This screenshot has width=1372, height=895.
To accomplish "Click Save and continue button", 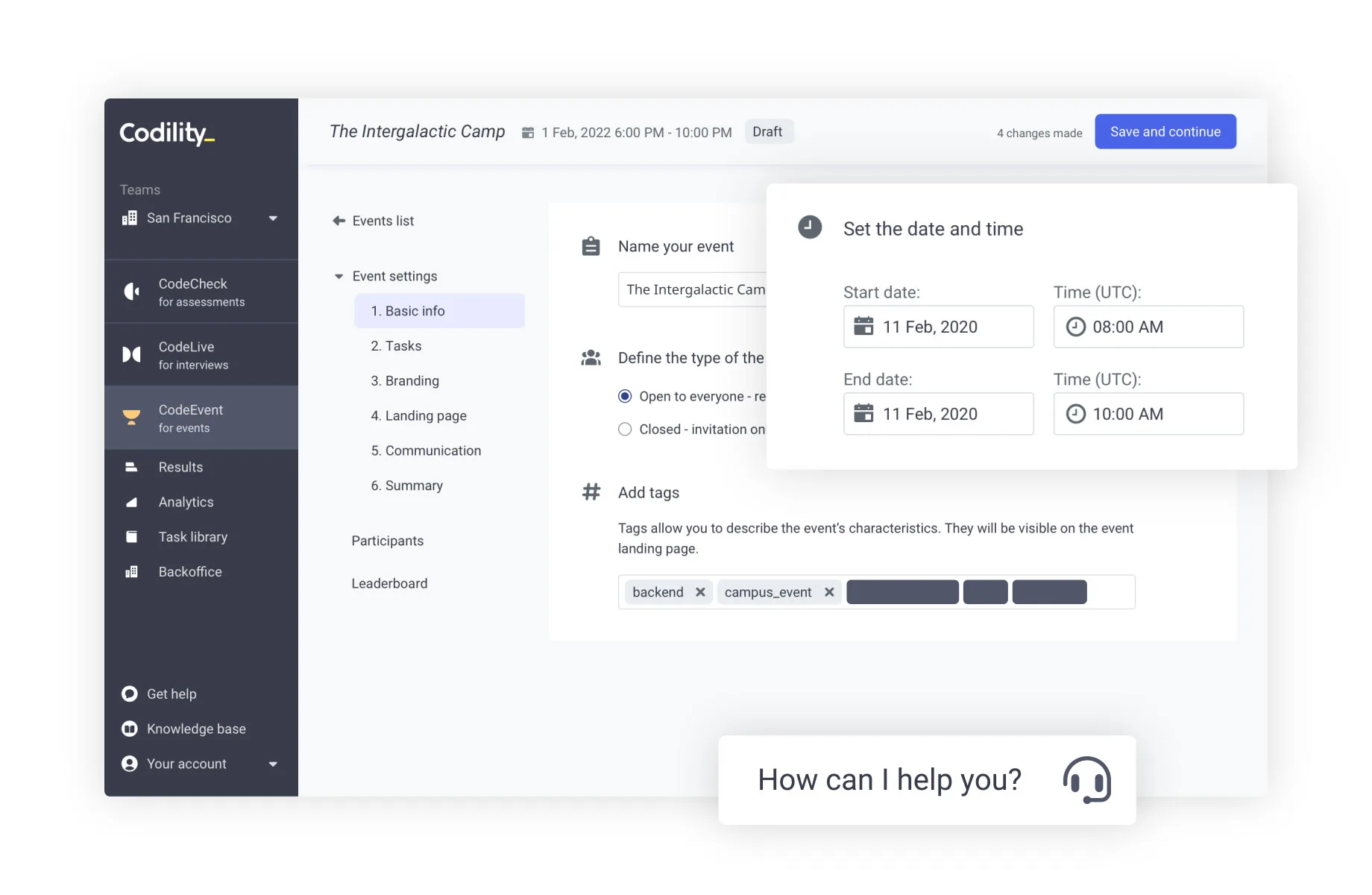I will 1165,131.
